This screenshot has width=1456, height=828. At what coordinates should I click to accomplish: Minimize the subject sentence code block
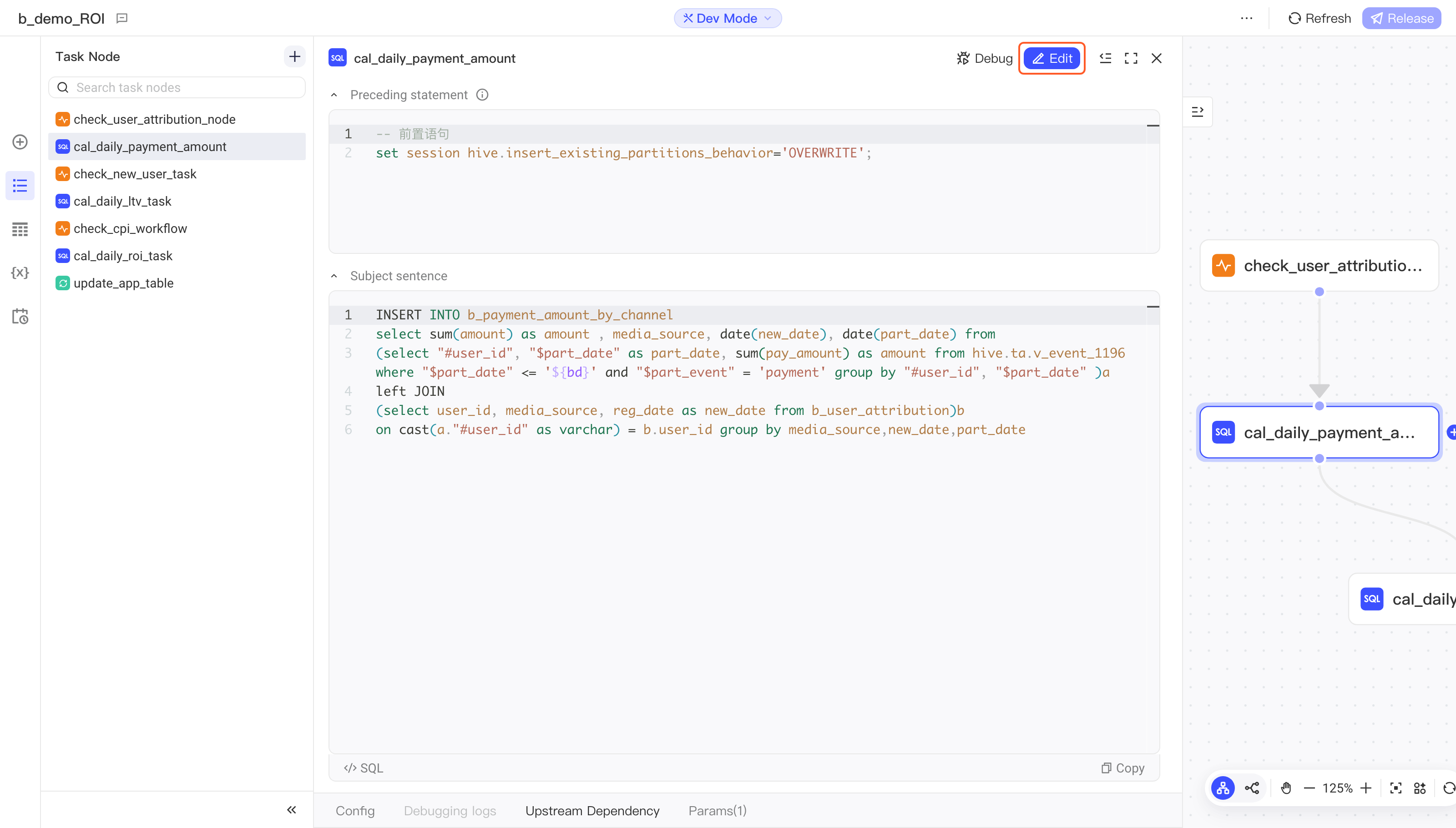pos(1153,307)
